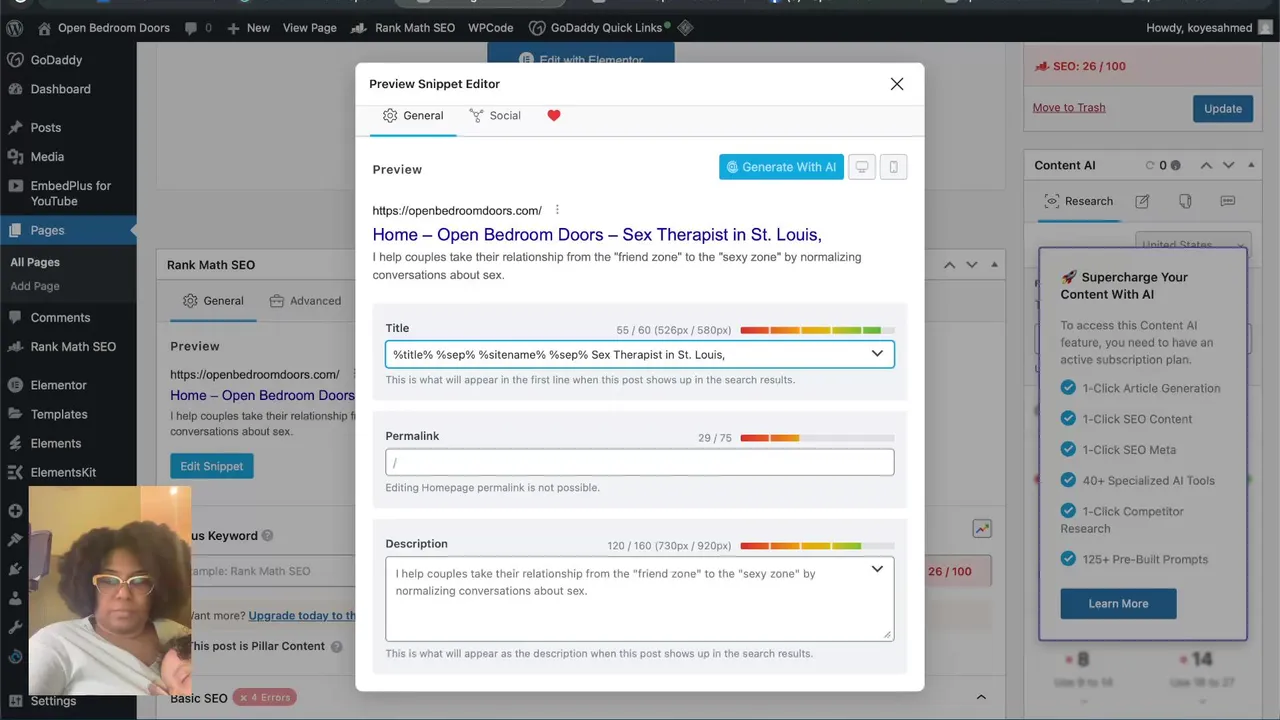Open the Content AI tools icon tab
The height and width of the screenshot is (720, 1280).
tap(1185, 201)
